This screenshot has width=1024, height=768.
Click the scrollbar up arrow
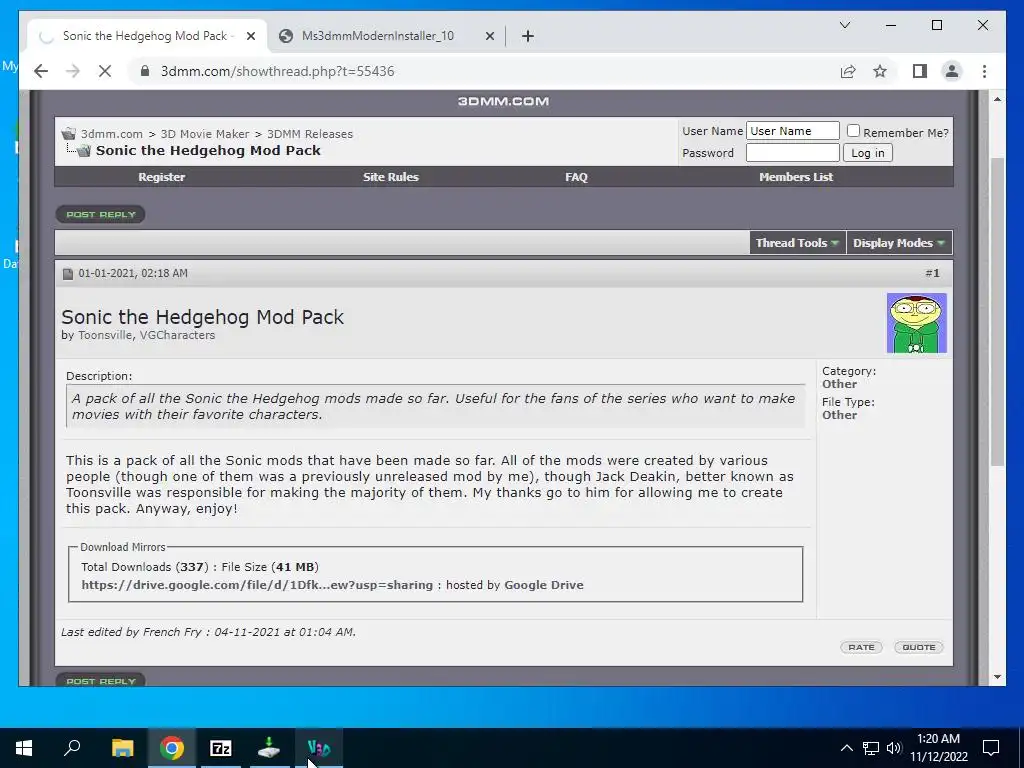pos(997,99)
